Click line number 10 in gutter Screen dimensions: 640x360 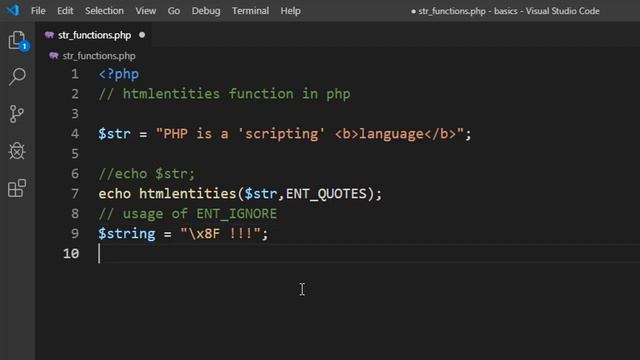click(71, 253)
